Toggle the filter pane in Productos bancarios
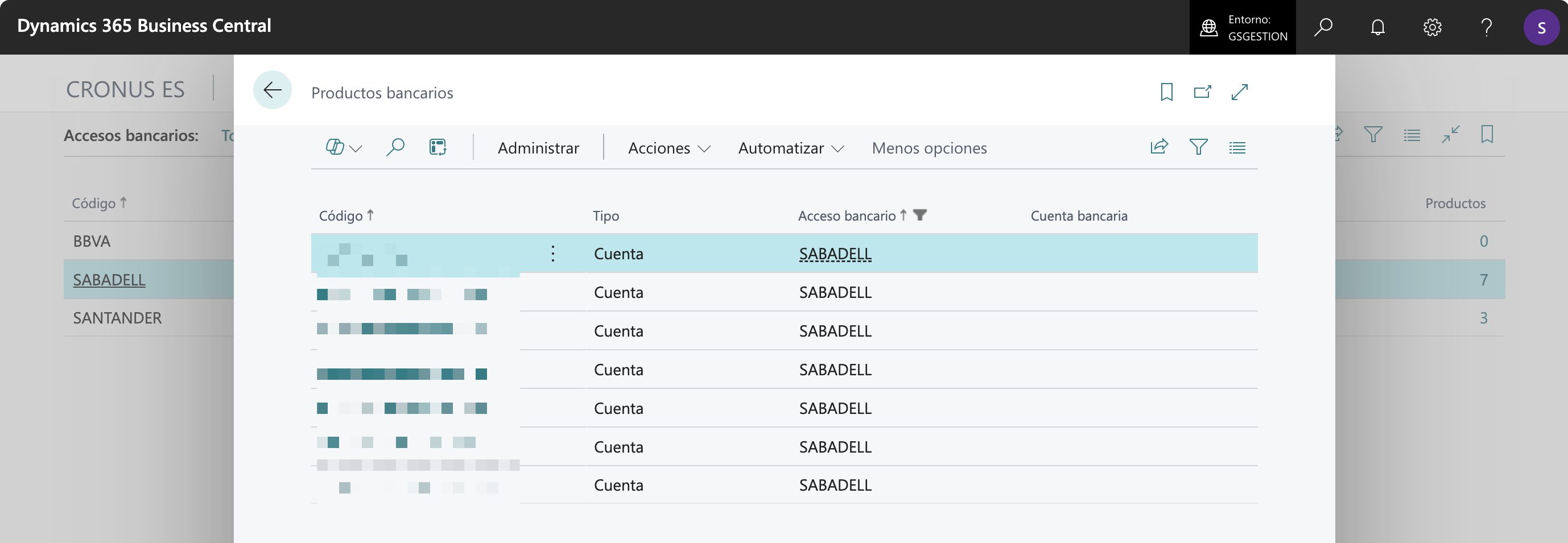The height and width of the screenshot is (543, 1568). pos(1198,147)
